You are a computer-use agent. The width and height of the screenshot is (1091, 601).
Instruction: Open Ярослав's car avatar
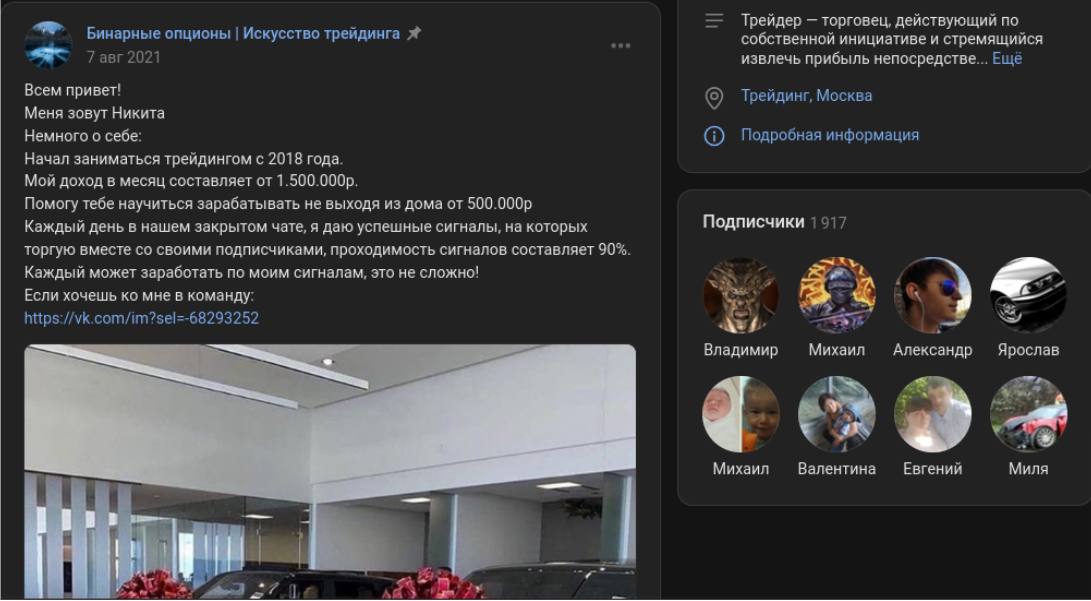point(1028,296)
